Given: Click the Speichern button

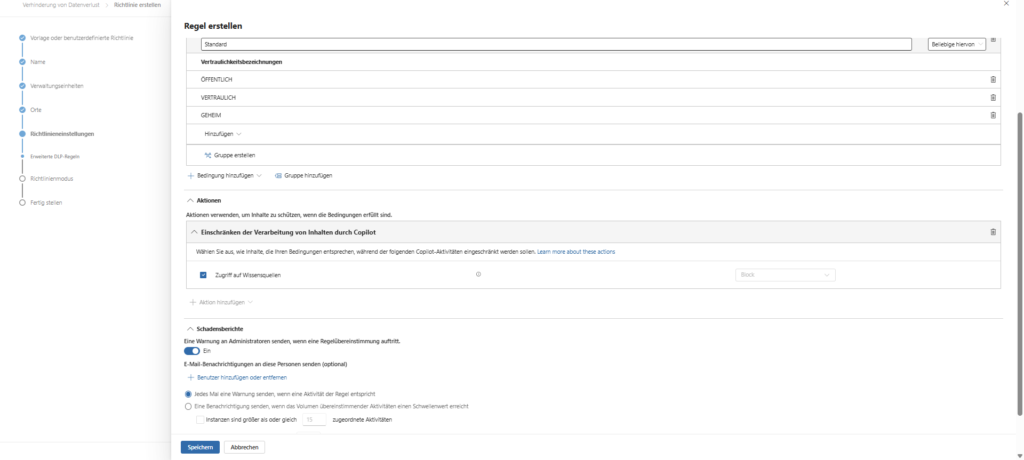Looking at the screenshot, I should [199, 447].
